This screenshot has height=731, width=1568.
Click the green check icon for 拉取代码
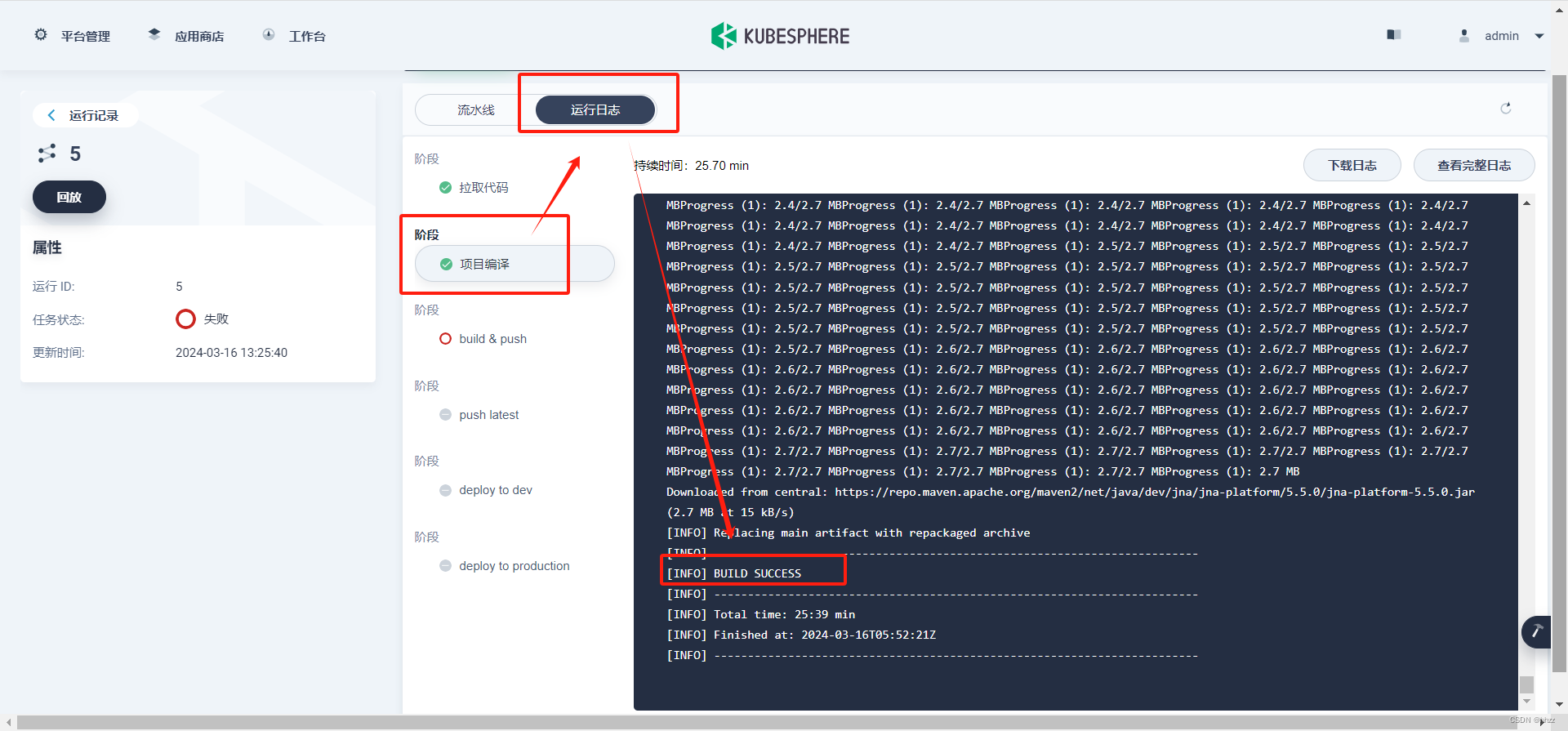click(x=445, y=188)
